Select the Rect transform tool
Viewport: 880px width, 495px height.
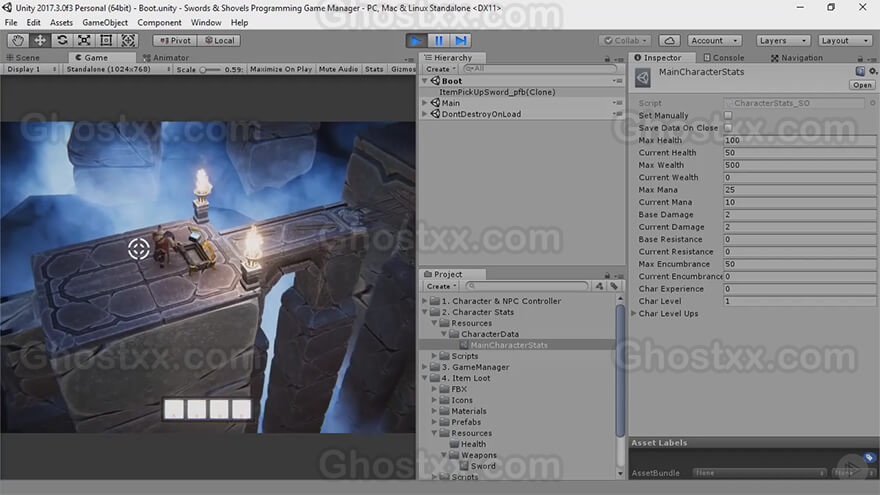click(x=106, y=40)
